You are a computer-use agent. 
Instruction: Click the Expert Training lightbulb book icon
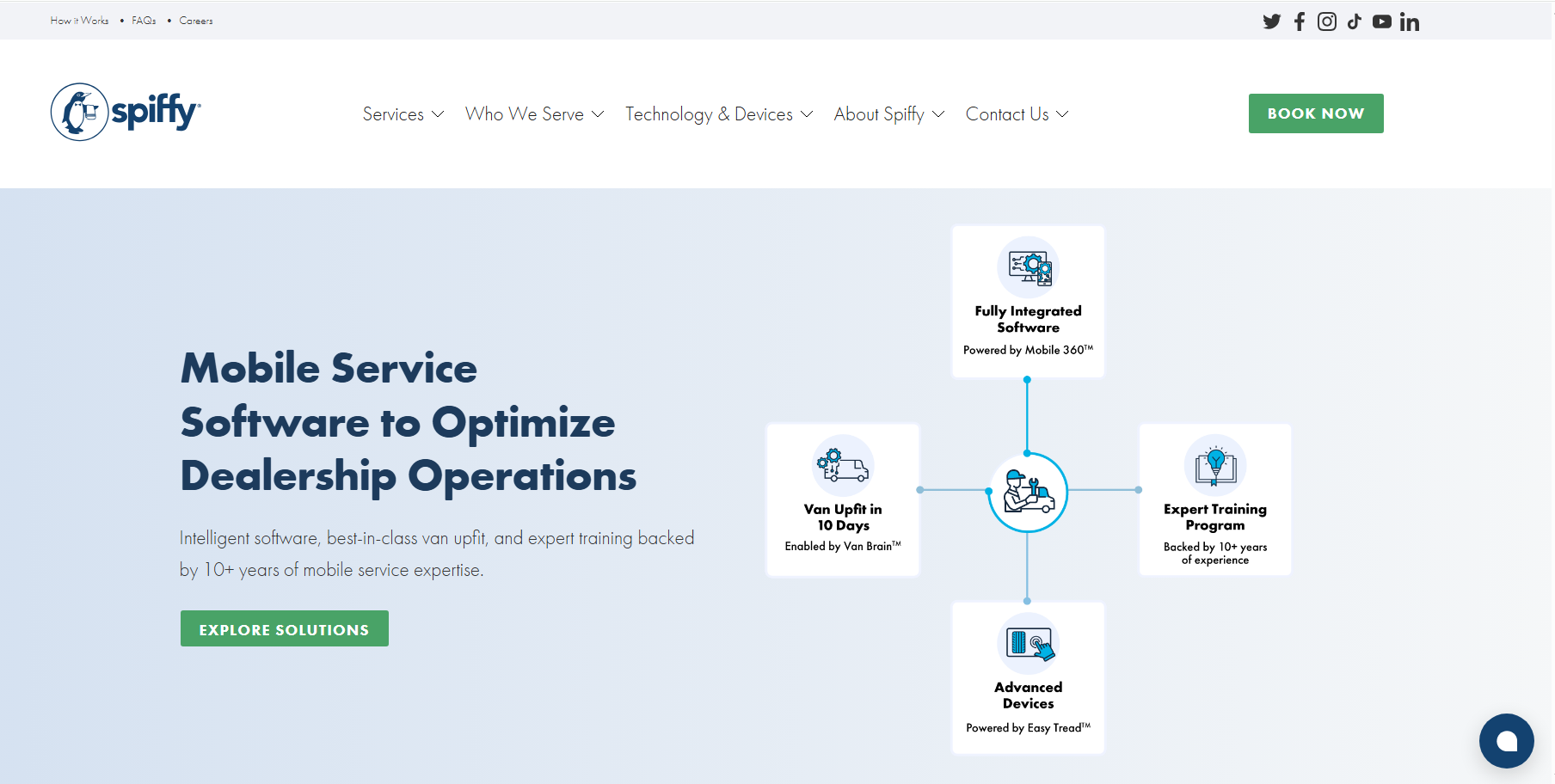pyautogui.click(x=1215, y=465)
